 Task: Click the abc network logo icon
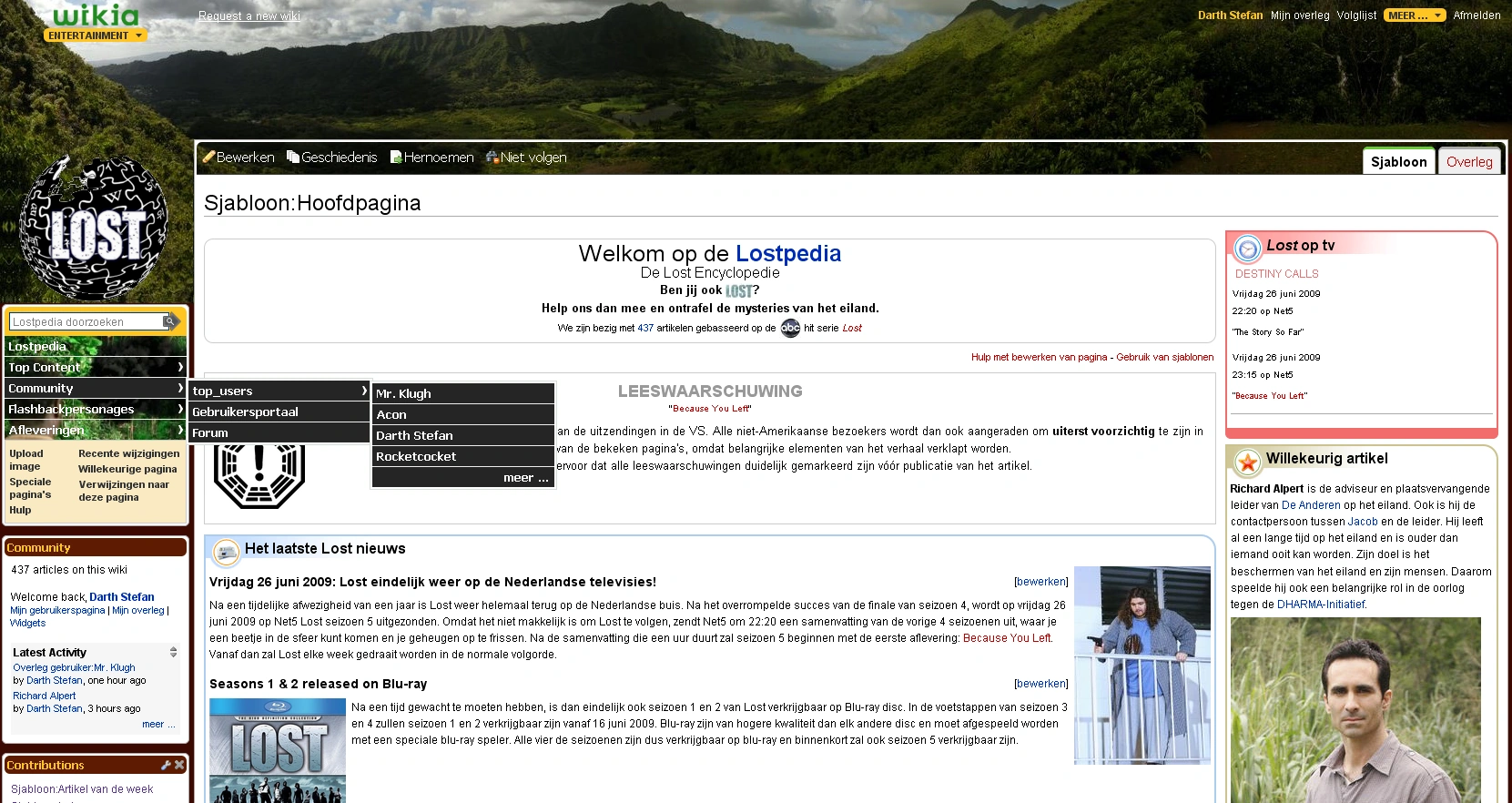click(x=790, y=328)
